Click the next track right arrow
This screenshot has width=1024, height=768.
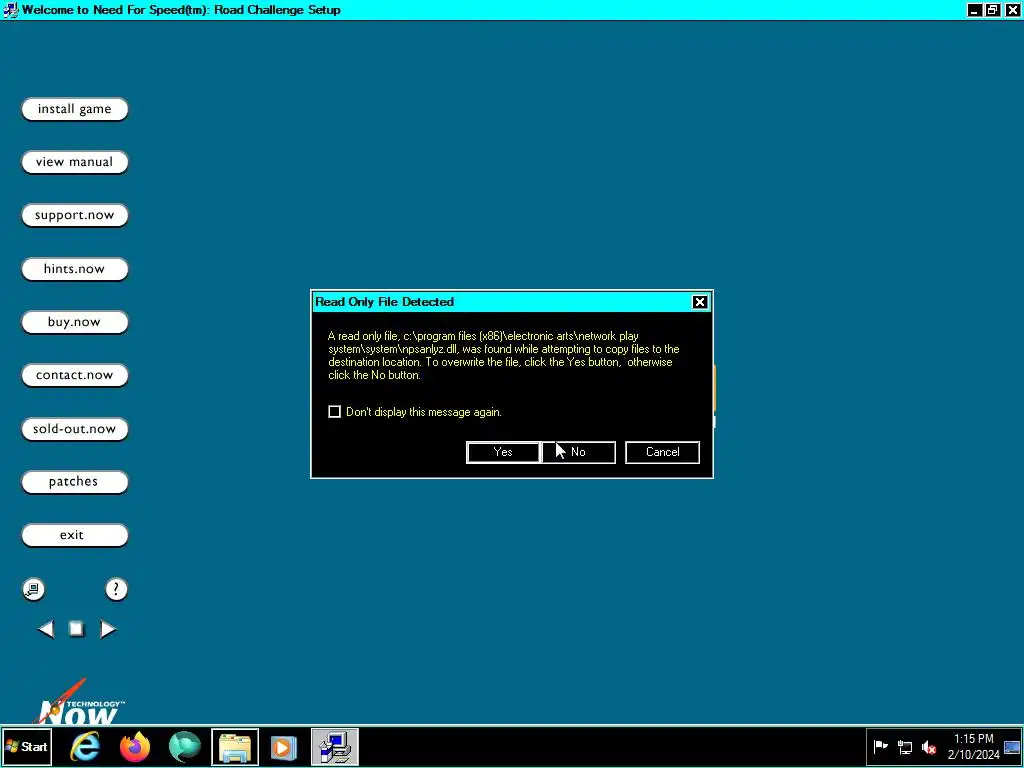tap(108, 629)
